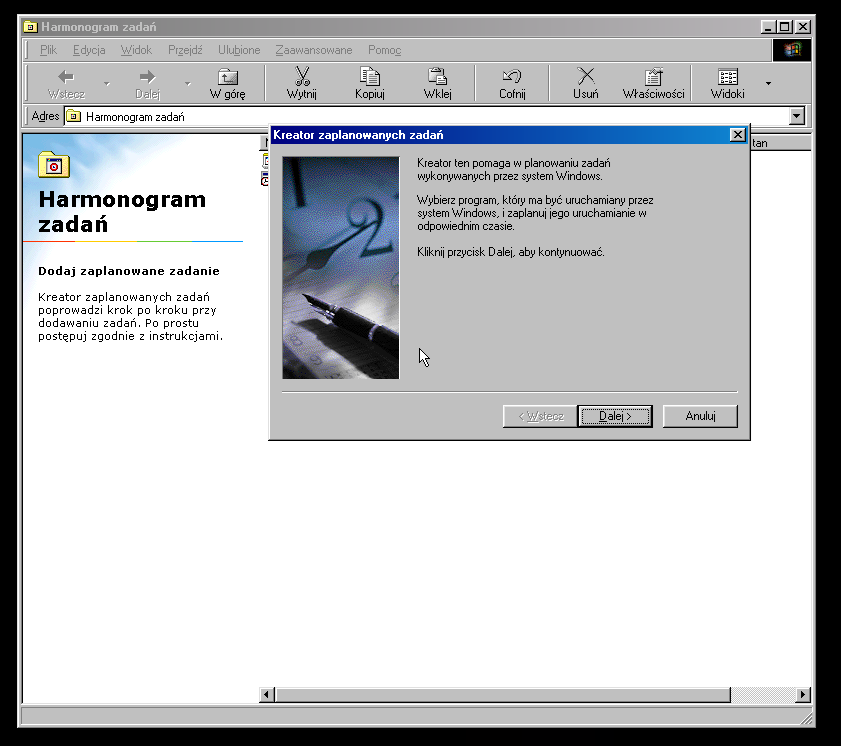Click the 'Dodaj zaplanowane zadanie' heading text

(129, 271)
